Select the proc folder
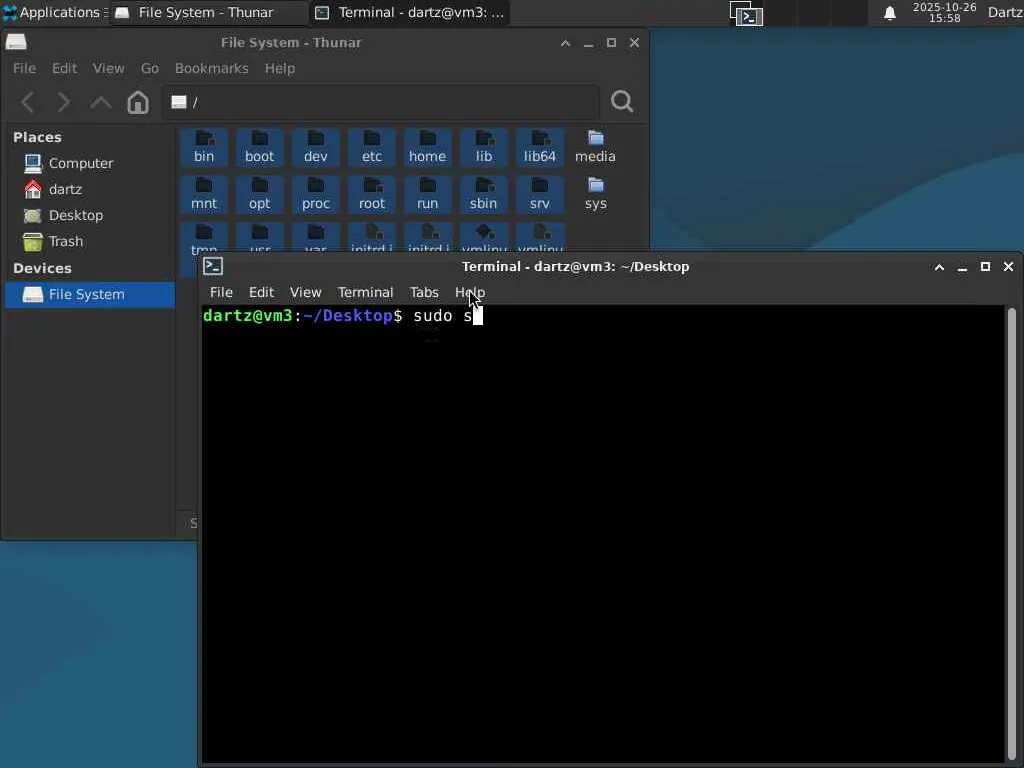 click(x=315, y=194)
